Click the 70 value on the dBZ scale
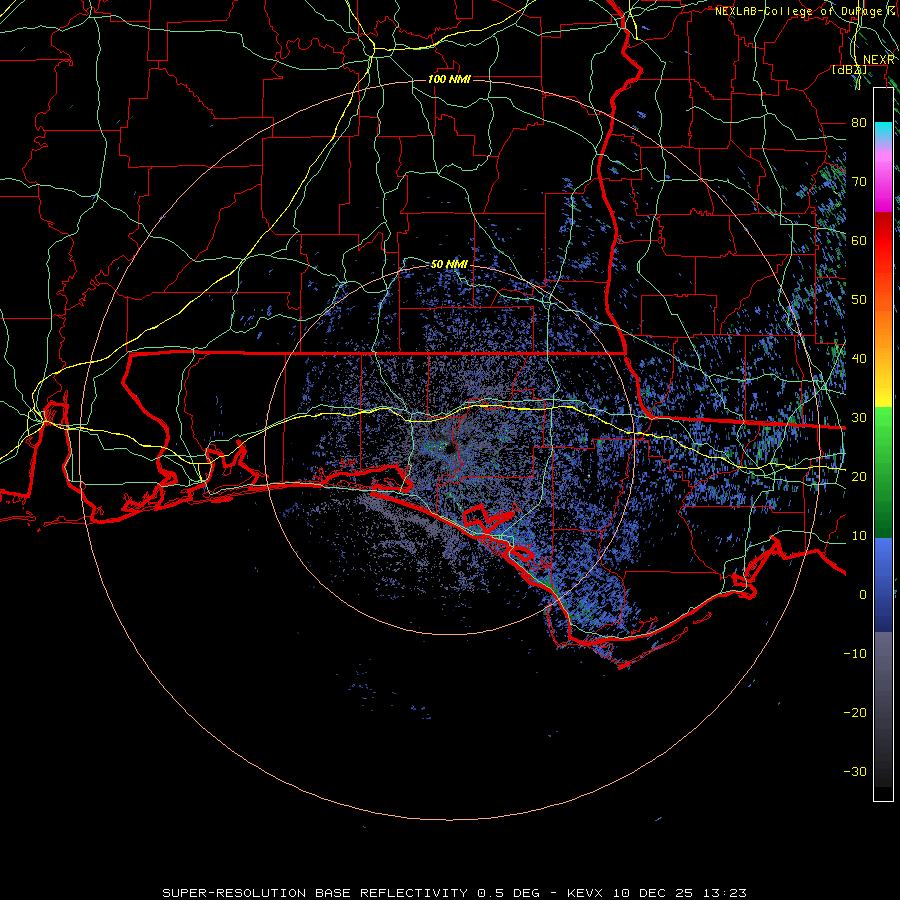The width and height of the screenshot is (900, 900). [x=859, y=181]
